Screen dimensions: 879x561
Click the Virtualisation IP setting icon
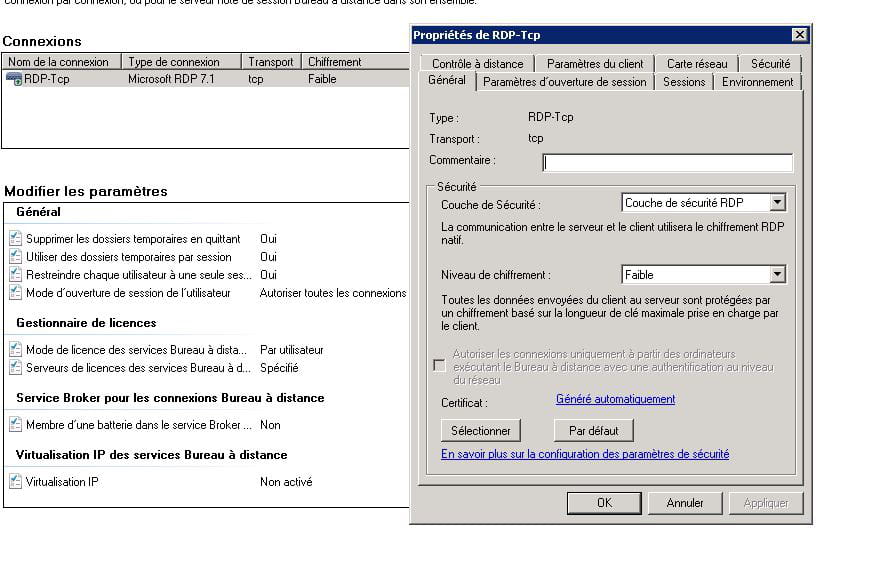point(16,482)
